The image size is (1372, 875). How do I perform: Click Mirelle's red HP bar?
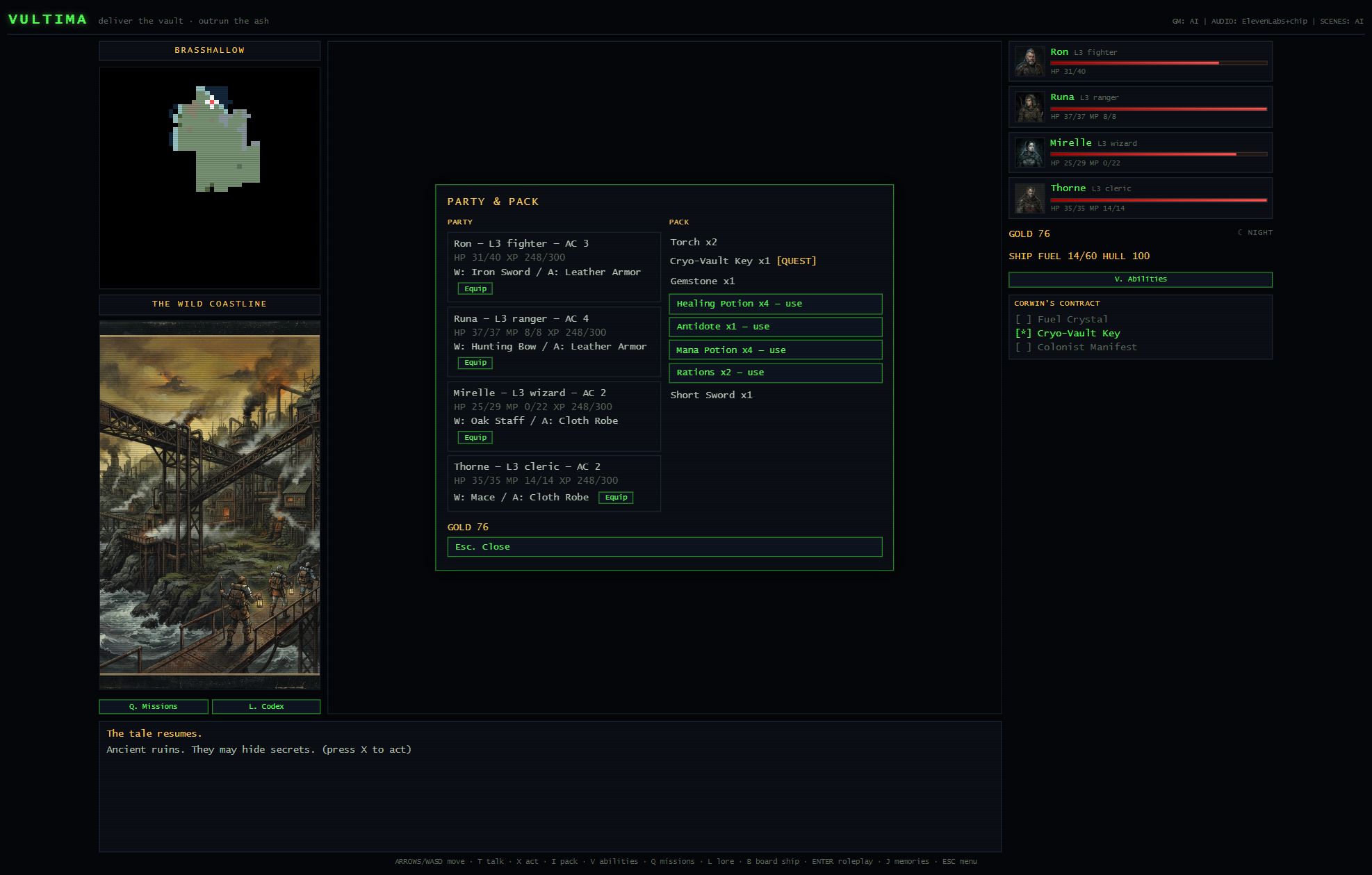pos(1159,154)
